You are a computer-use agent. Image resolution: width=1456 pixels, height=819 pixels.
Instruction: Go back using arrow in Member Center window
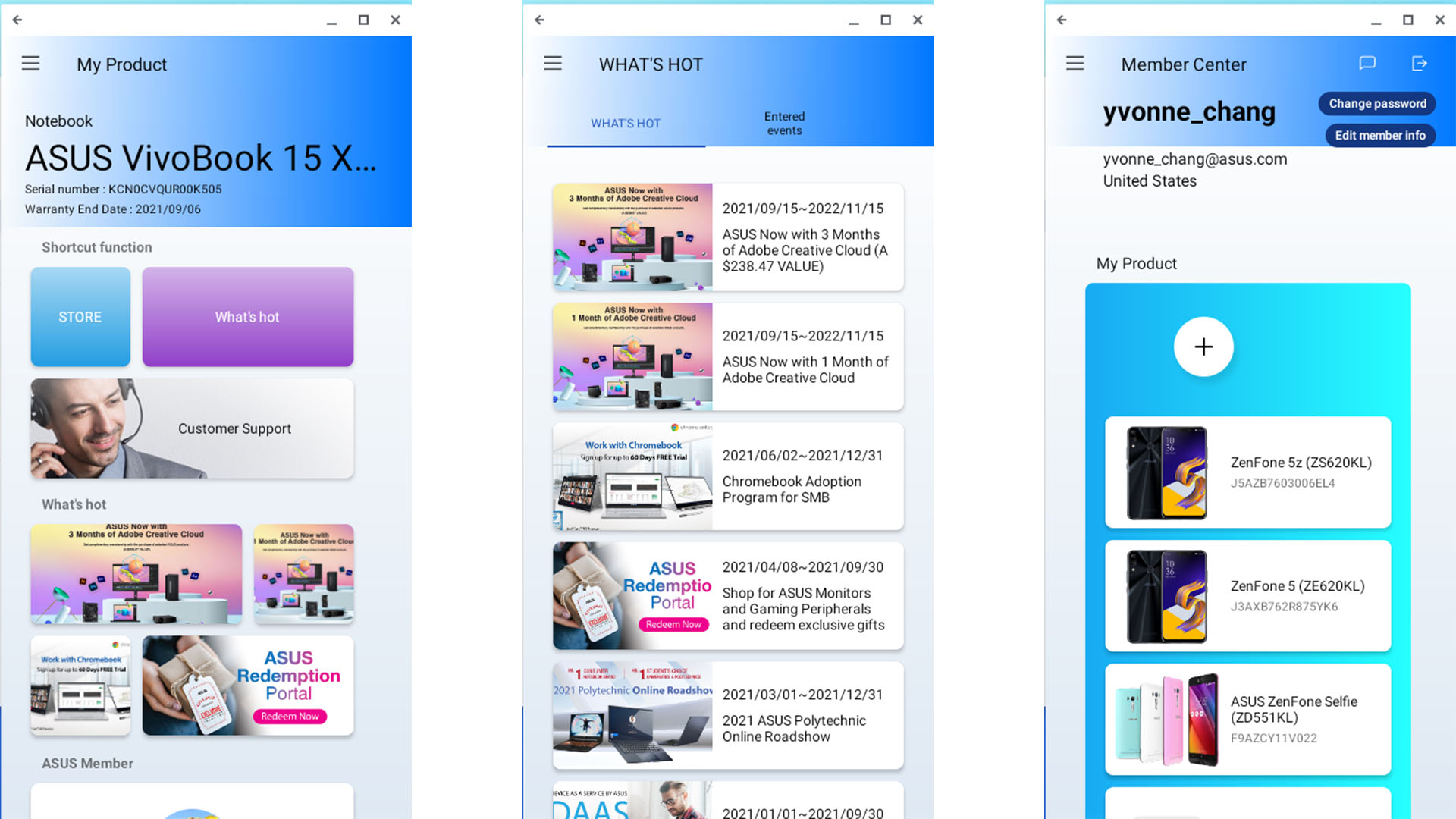click(1062, 20)
